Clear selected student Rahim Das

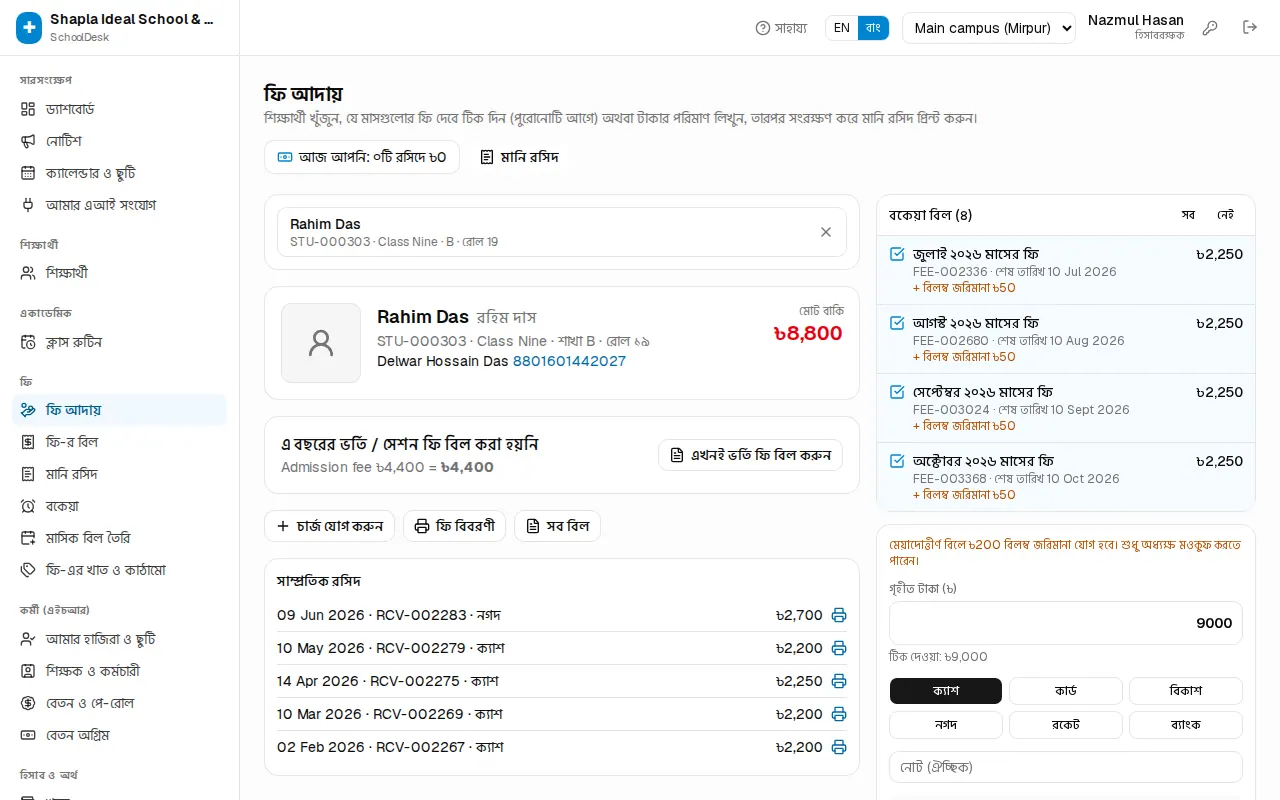[826, 232]
